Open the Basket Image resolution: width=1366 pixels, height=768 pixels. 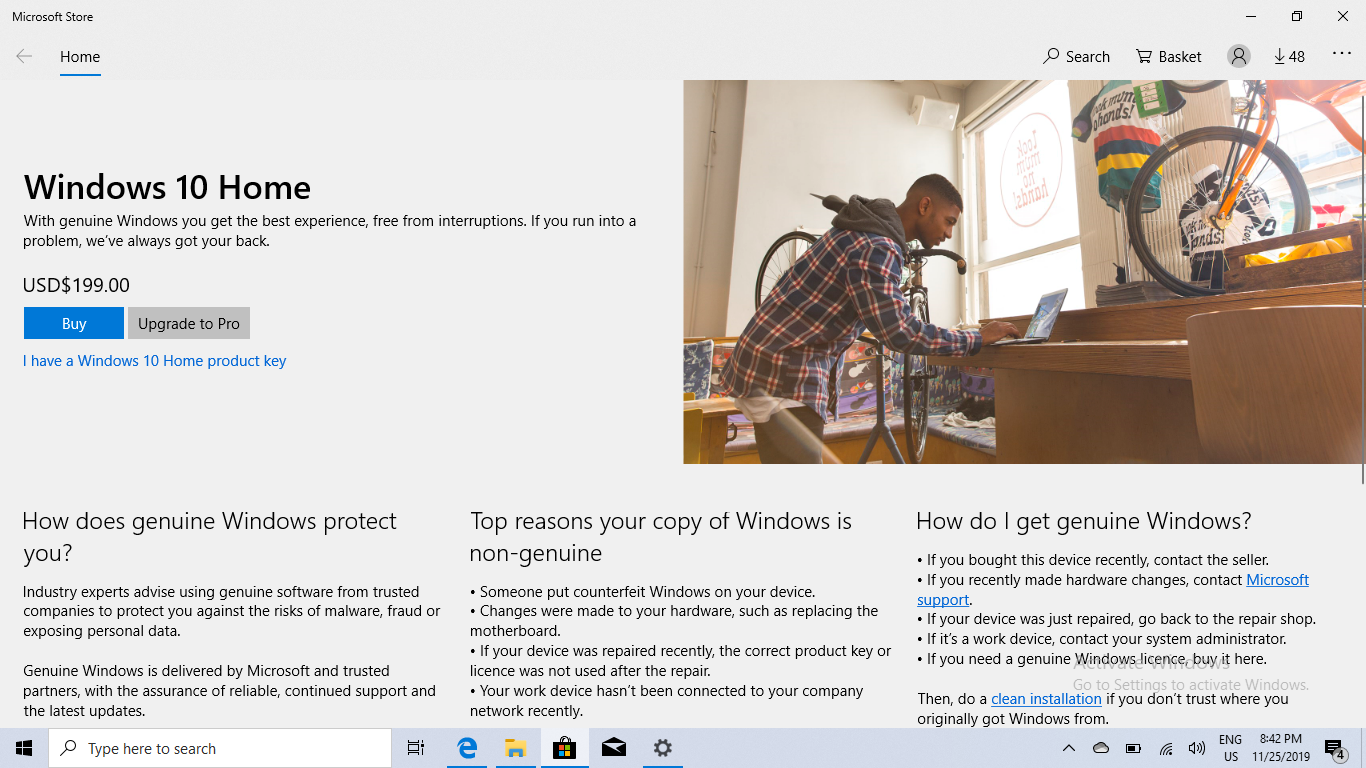point(1168,57)
